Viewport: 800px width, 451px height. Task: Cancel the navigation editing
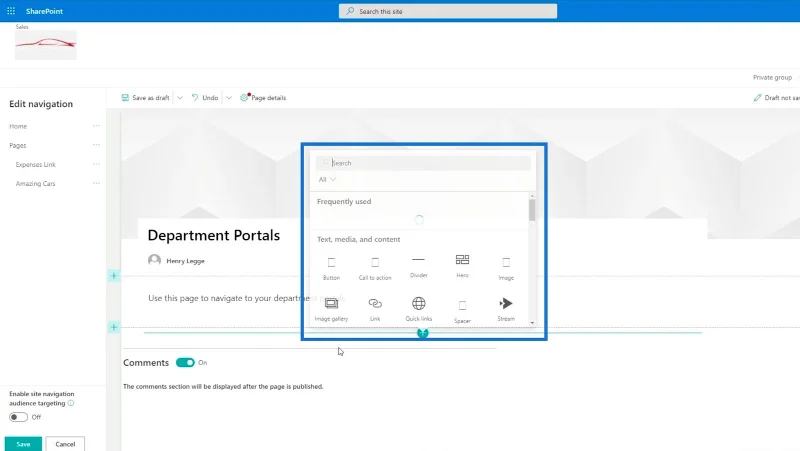[65, 444]
